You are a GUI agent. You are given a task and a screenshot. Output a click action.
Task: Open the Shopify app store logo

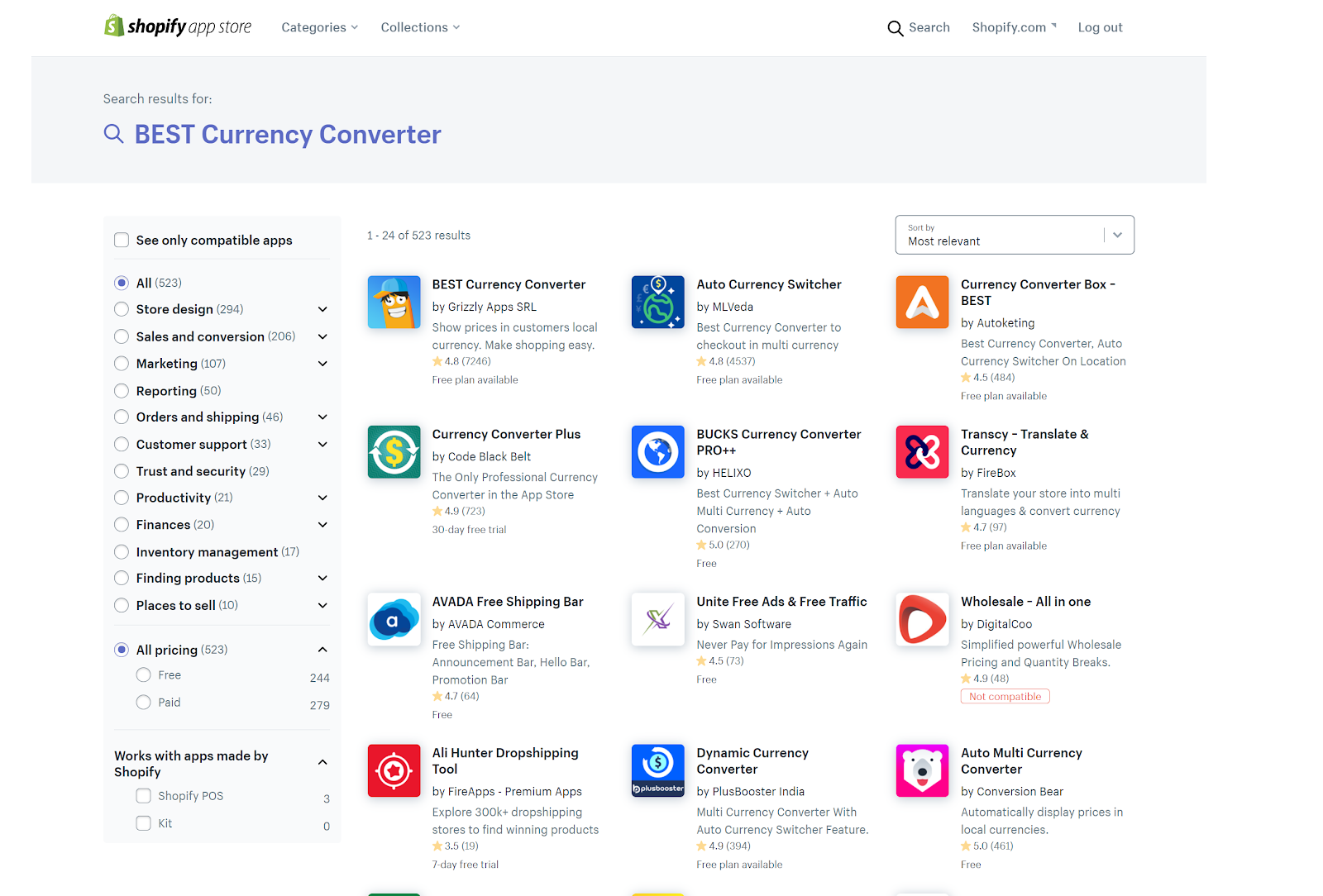point(178,26)
